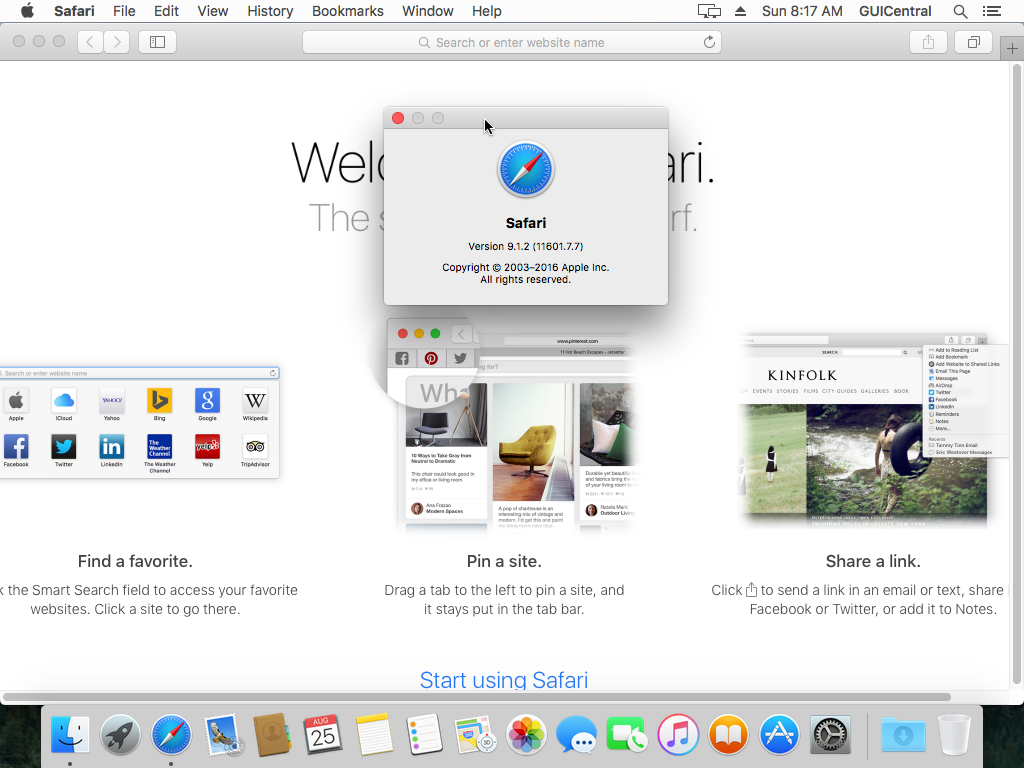The width and height of the screenshot is (1024, 768).
Task: Open Notes in the Dock
Action: [374, 734]
